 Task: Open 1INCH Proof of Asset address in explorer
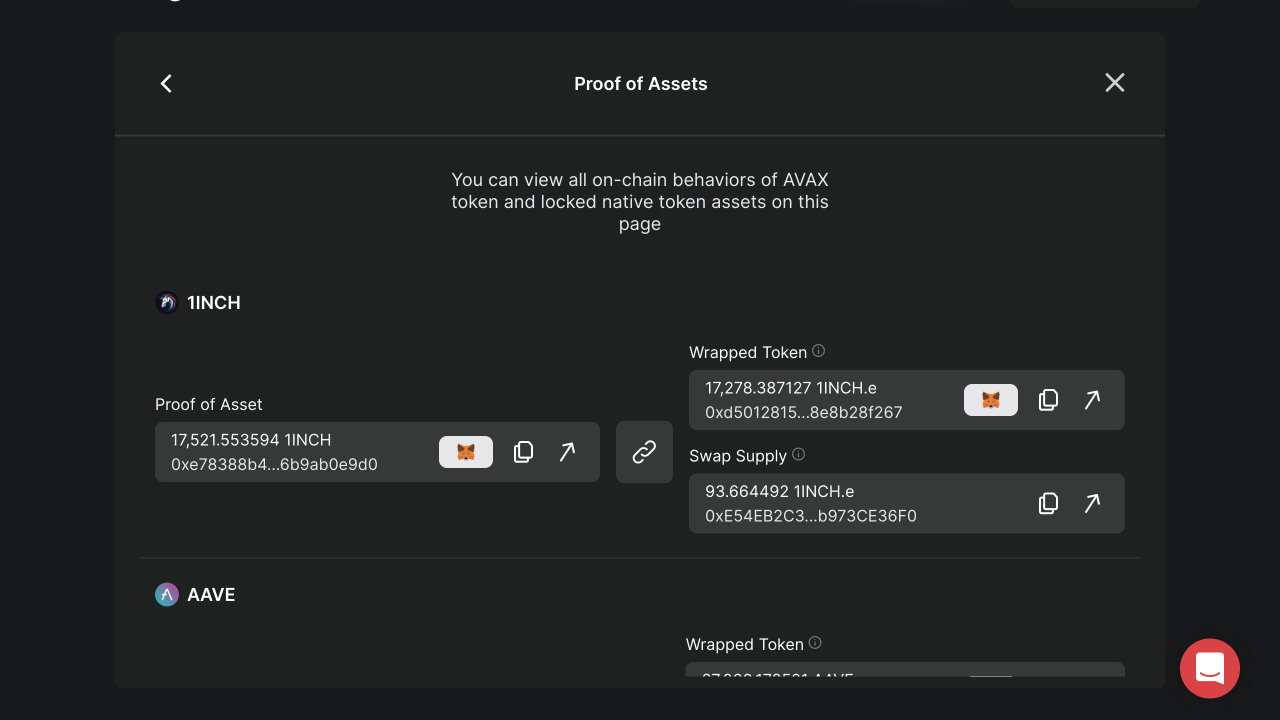[567, 452]
